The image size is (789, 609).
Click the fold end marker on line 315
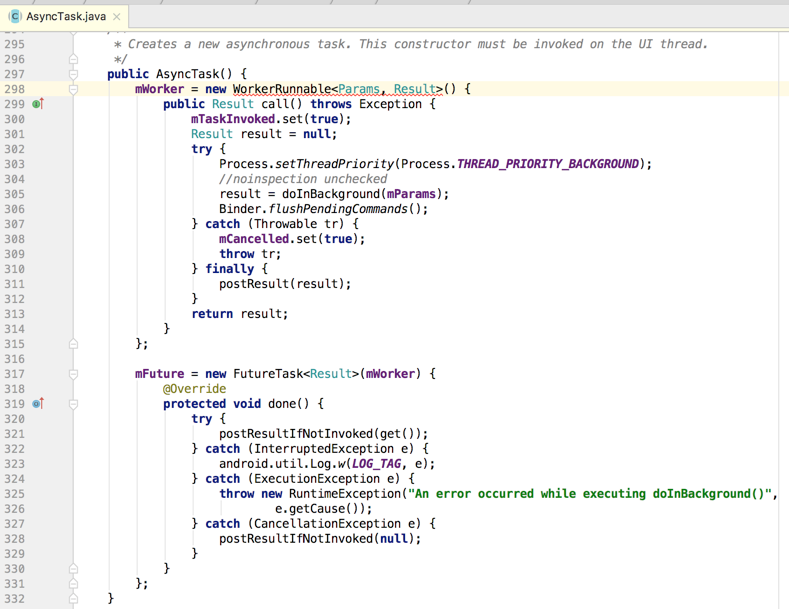coord(73,344)
